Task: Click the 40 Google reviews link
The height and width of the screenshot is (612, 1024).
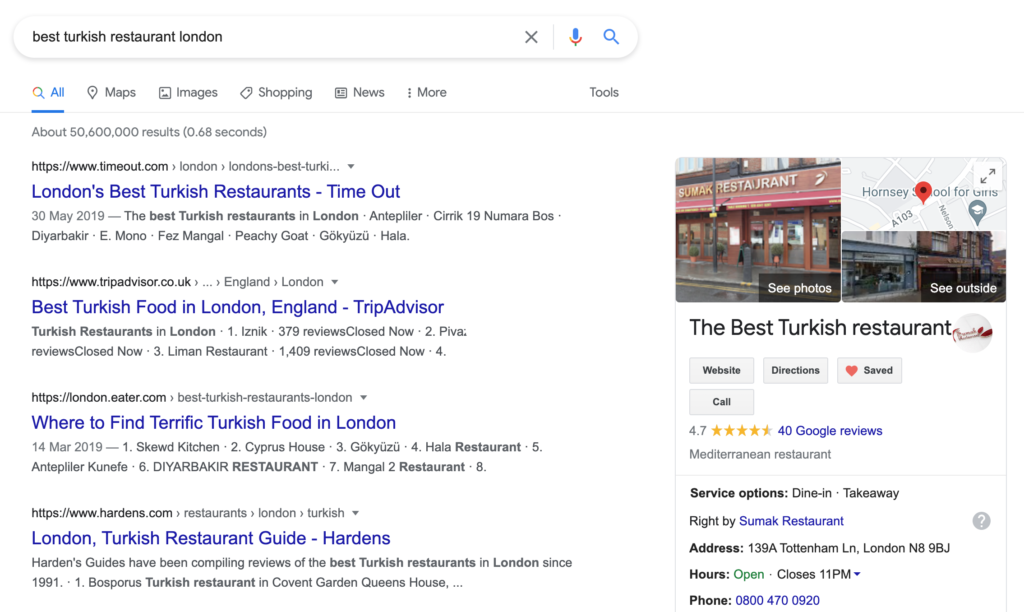Action: pyautogui.click(x=829, y=430)
